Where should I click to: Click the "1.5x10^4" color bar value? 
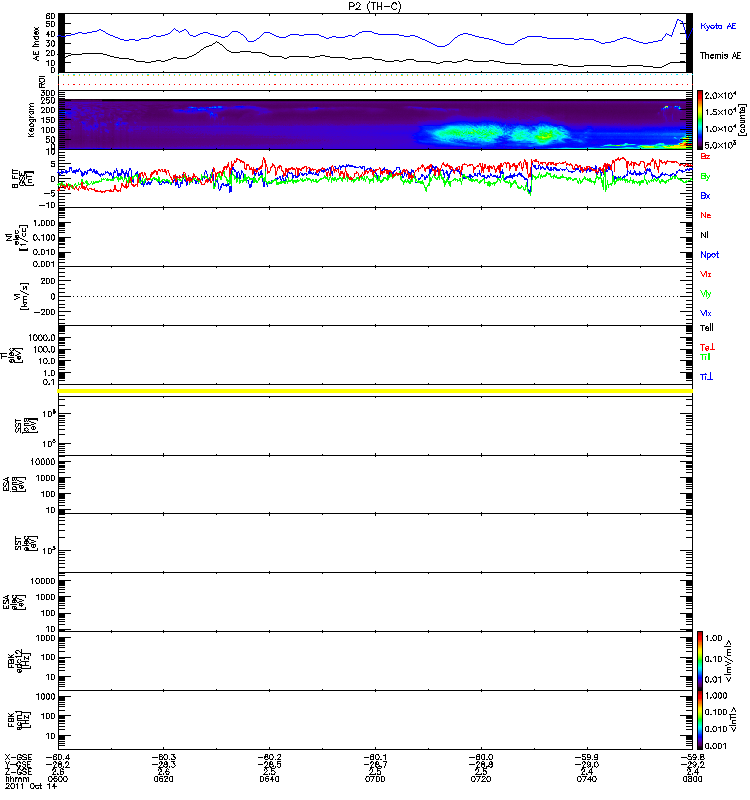(x=720, y=112)
